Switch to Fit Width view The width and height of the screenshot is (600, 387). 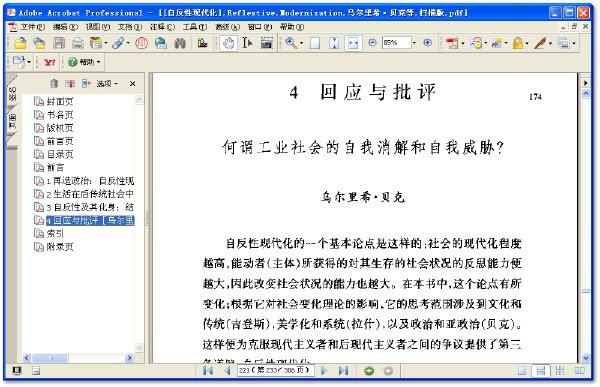point(353,43)
